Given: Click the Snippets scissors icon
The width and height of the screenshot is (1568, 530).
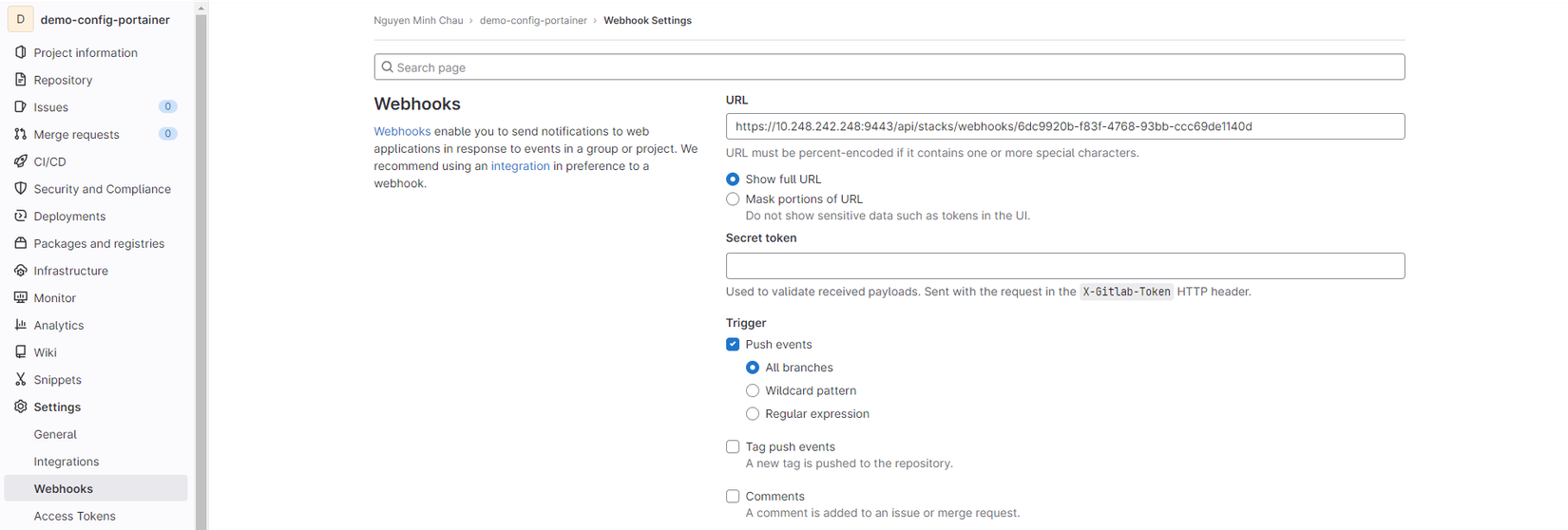Looking at the screenshot, I should (21, 379).
